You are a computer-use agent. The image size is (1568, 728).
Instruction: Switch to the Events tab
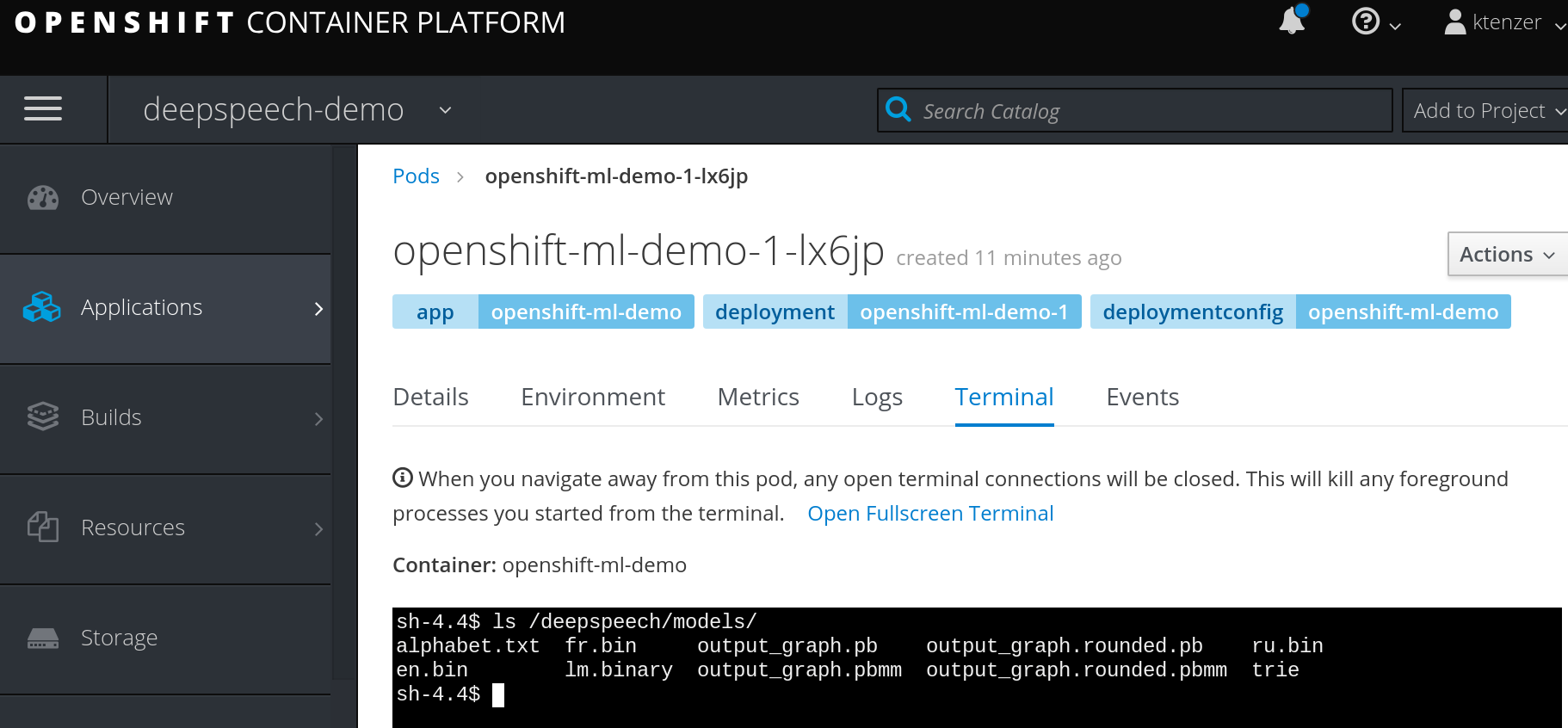coord(1142,397)
